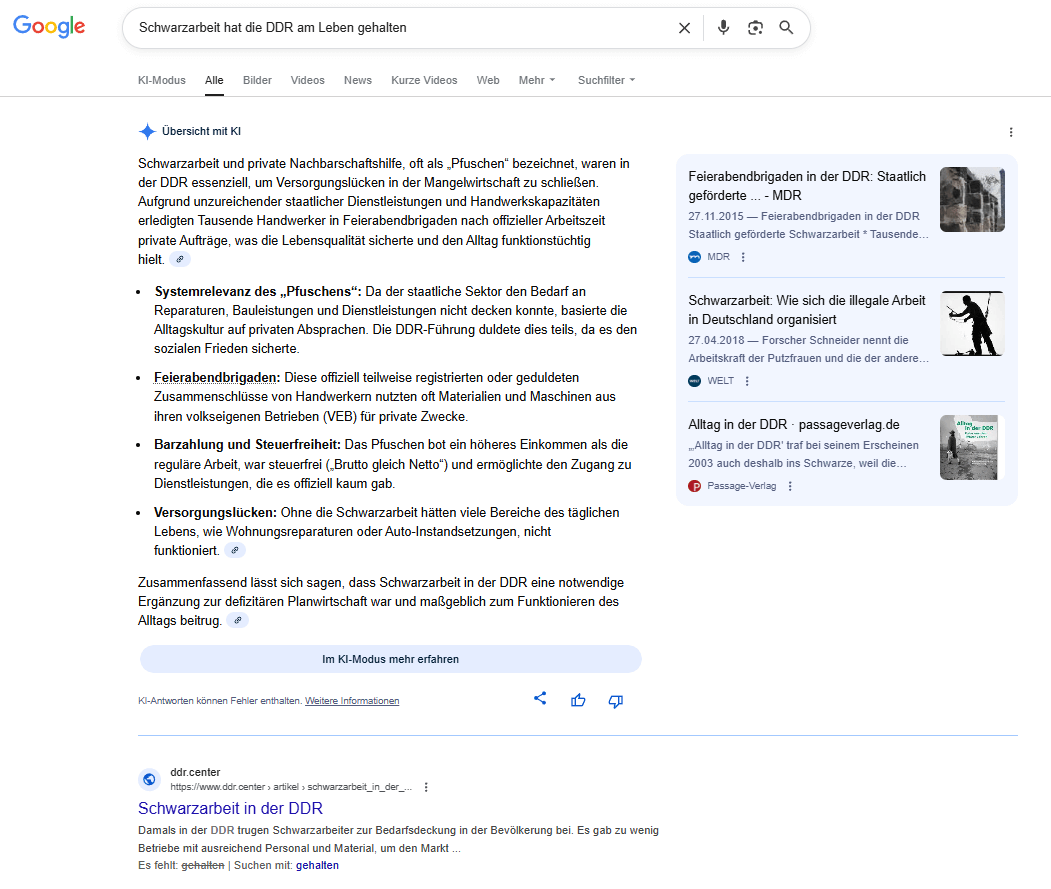Click Im KI-Modus mehr erfahren button
1051x889 pixels.
pos(390,659)
